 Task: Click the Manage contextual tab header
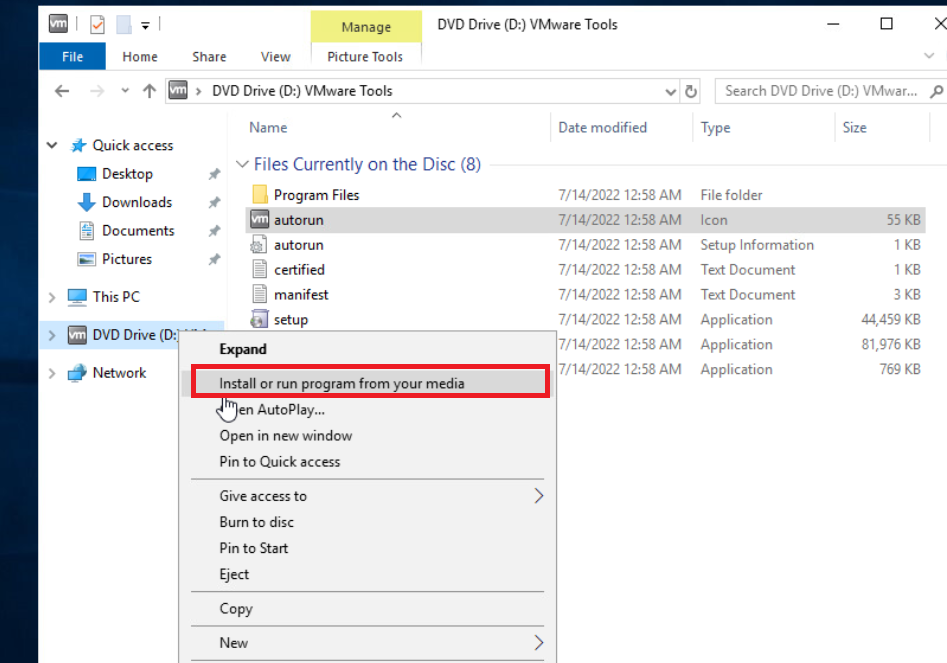pyautogui.click(x=366, y=27)
